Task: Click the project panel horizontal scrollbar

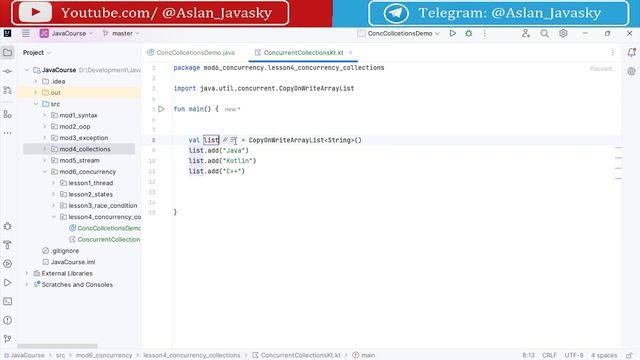Action: point(57,346)
